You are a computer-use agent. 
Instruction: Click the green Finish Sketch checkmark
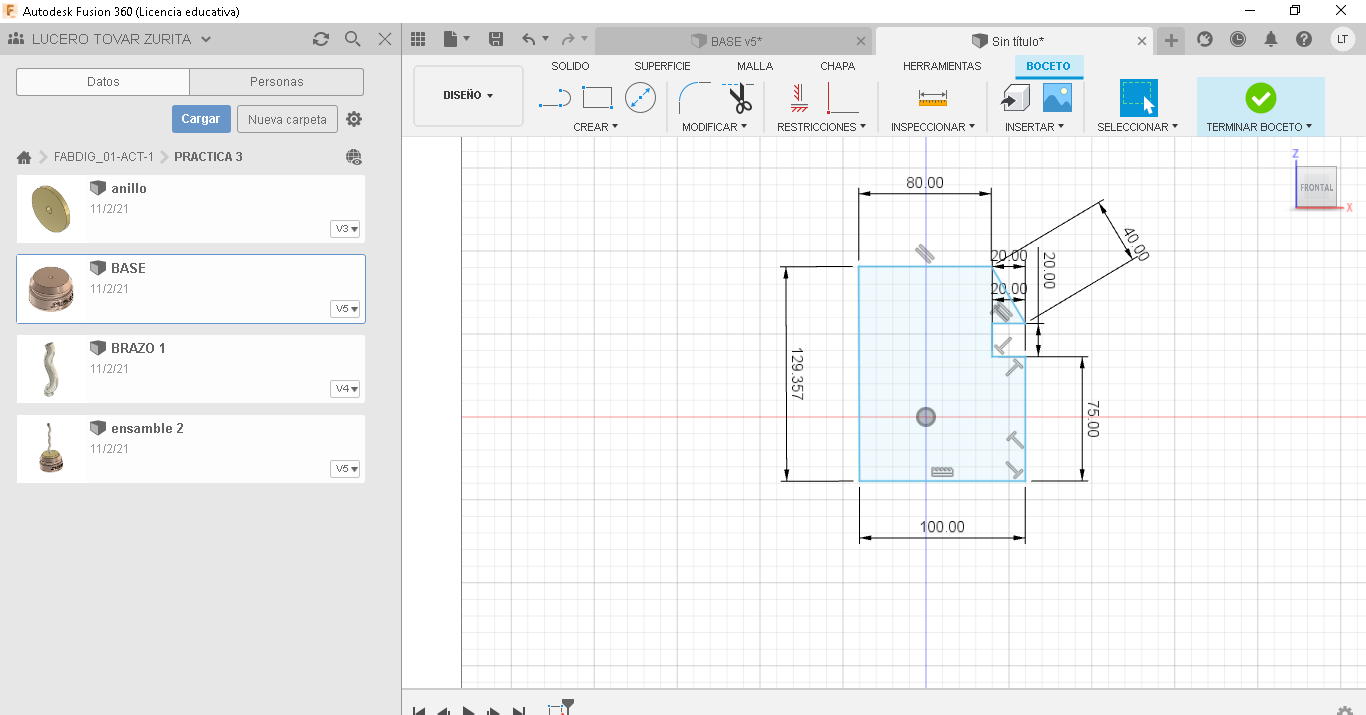click(1260, 98)
